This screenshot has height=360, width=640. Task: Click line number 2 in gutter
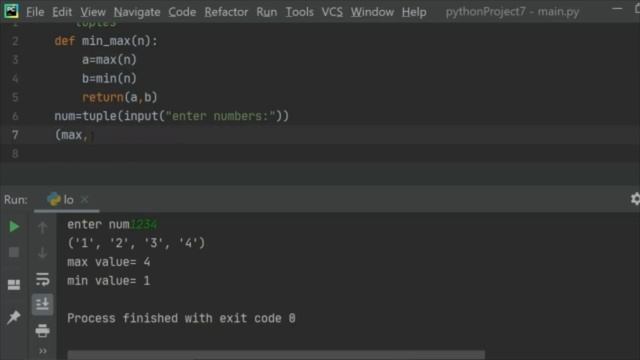coord(15,41)
